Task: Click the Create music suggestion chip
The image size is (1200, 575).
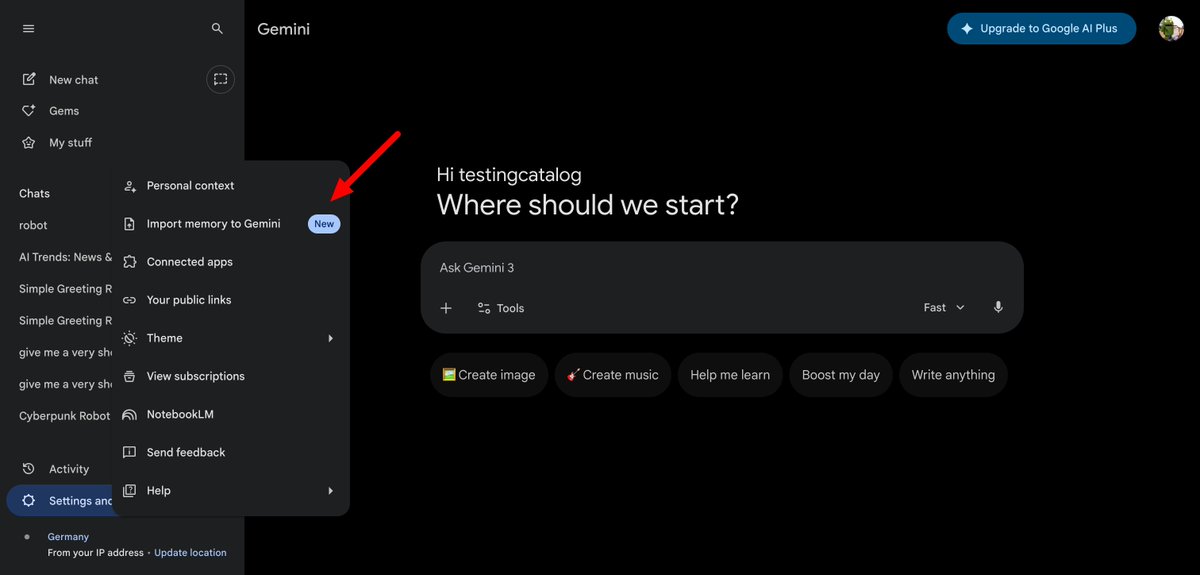Action: [612, 375]
